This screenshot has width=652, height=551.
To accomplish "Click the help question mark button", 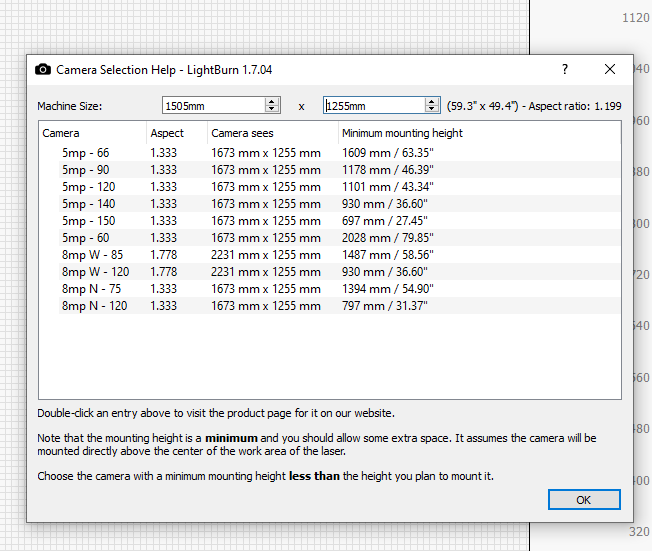I will 565,69.
